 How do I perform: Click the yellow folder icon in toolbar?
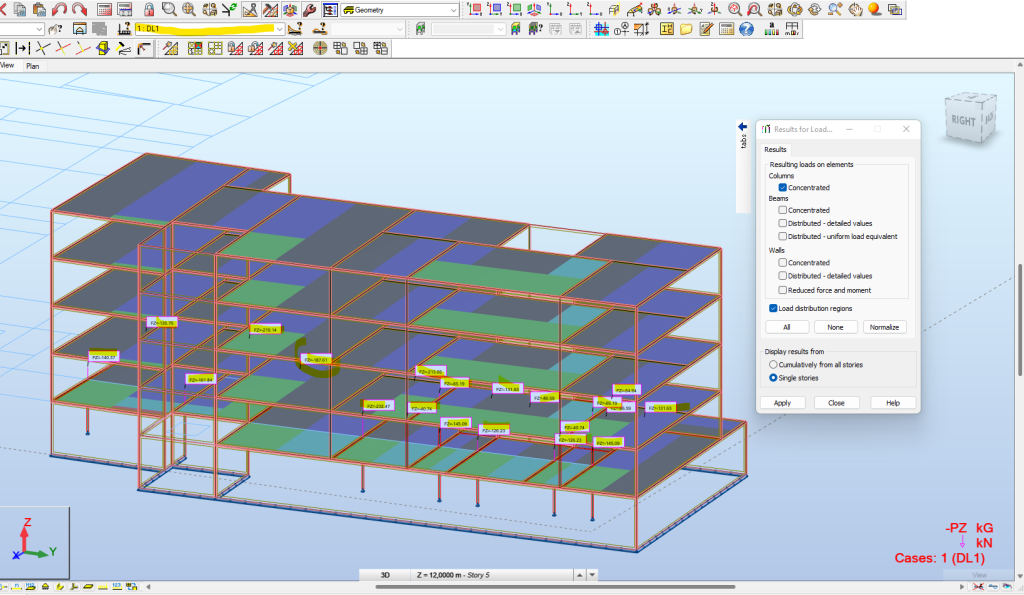pyautogui.click(x=686, y=29)
